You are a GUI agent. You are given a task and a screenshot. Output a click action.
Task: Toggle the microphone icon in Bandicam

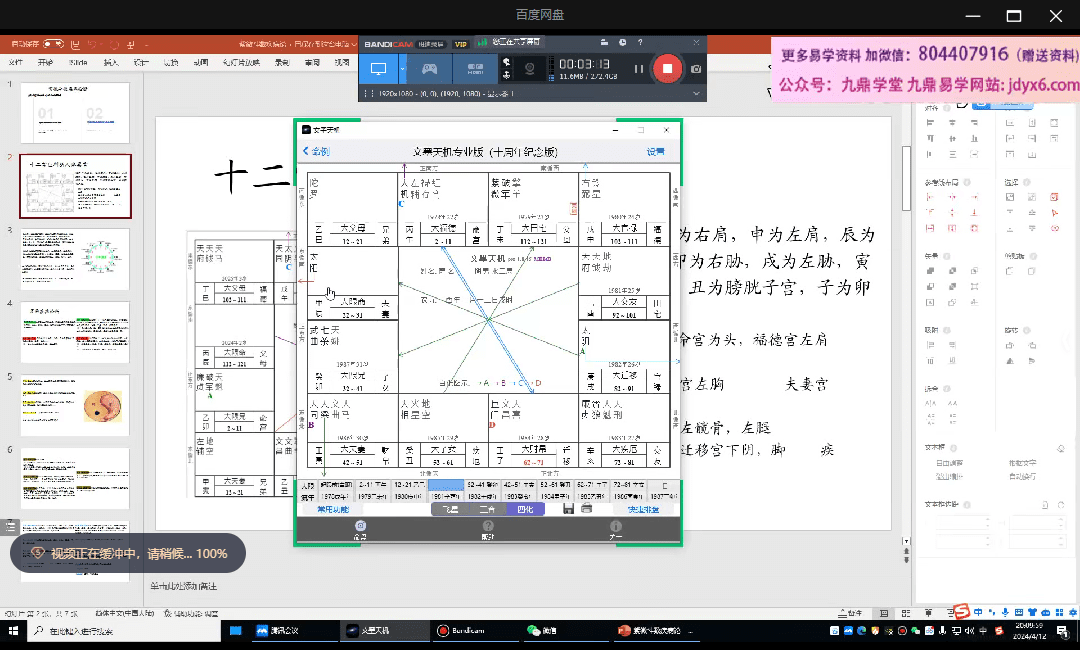(507, 73)
